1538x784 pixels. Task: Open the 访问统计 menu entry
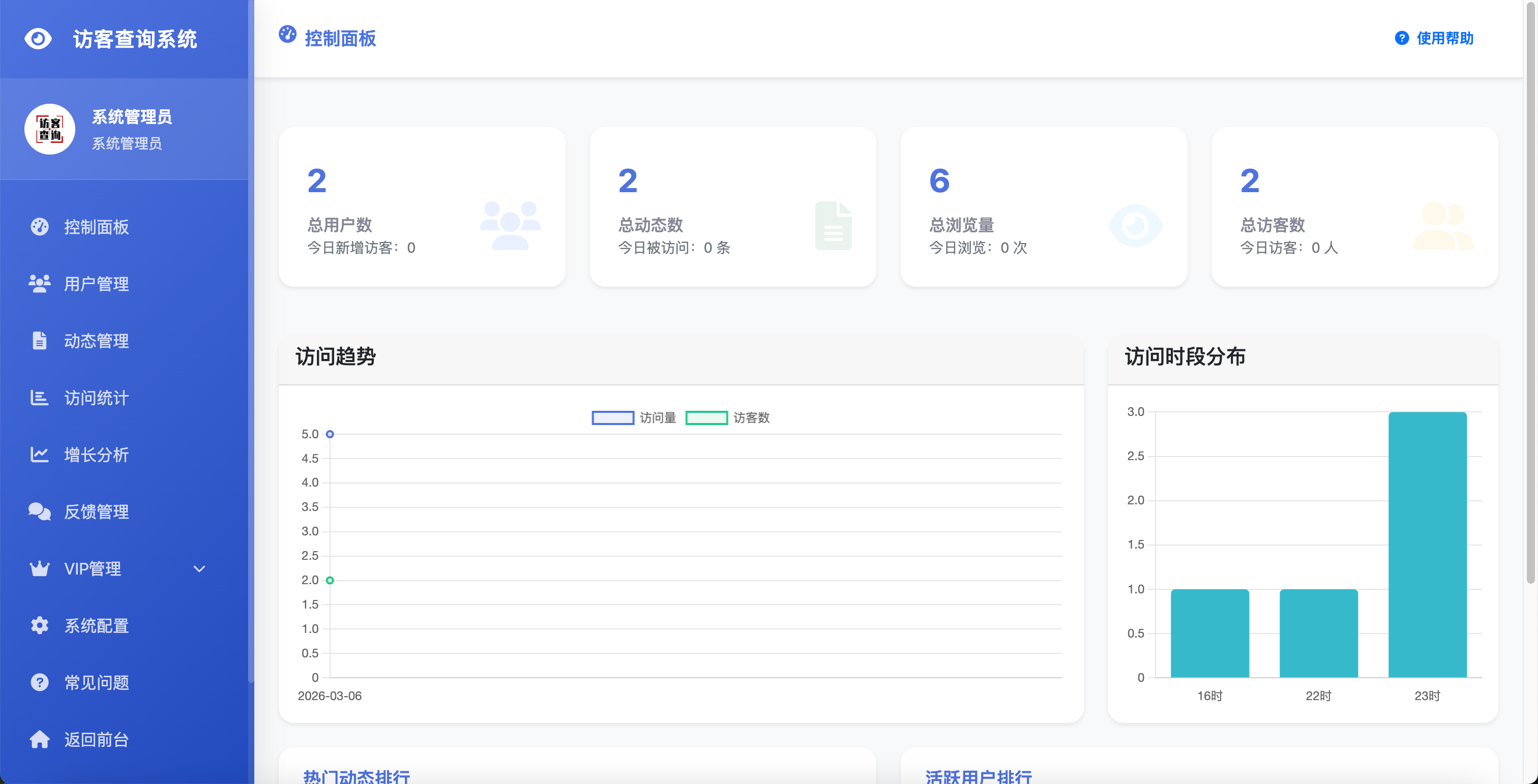click(x=96, y=398)
